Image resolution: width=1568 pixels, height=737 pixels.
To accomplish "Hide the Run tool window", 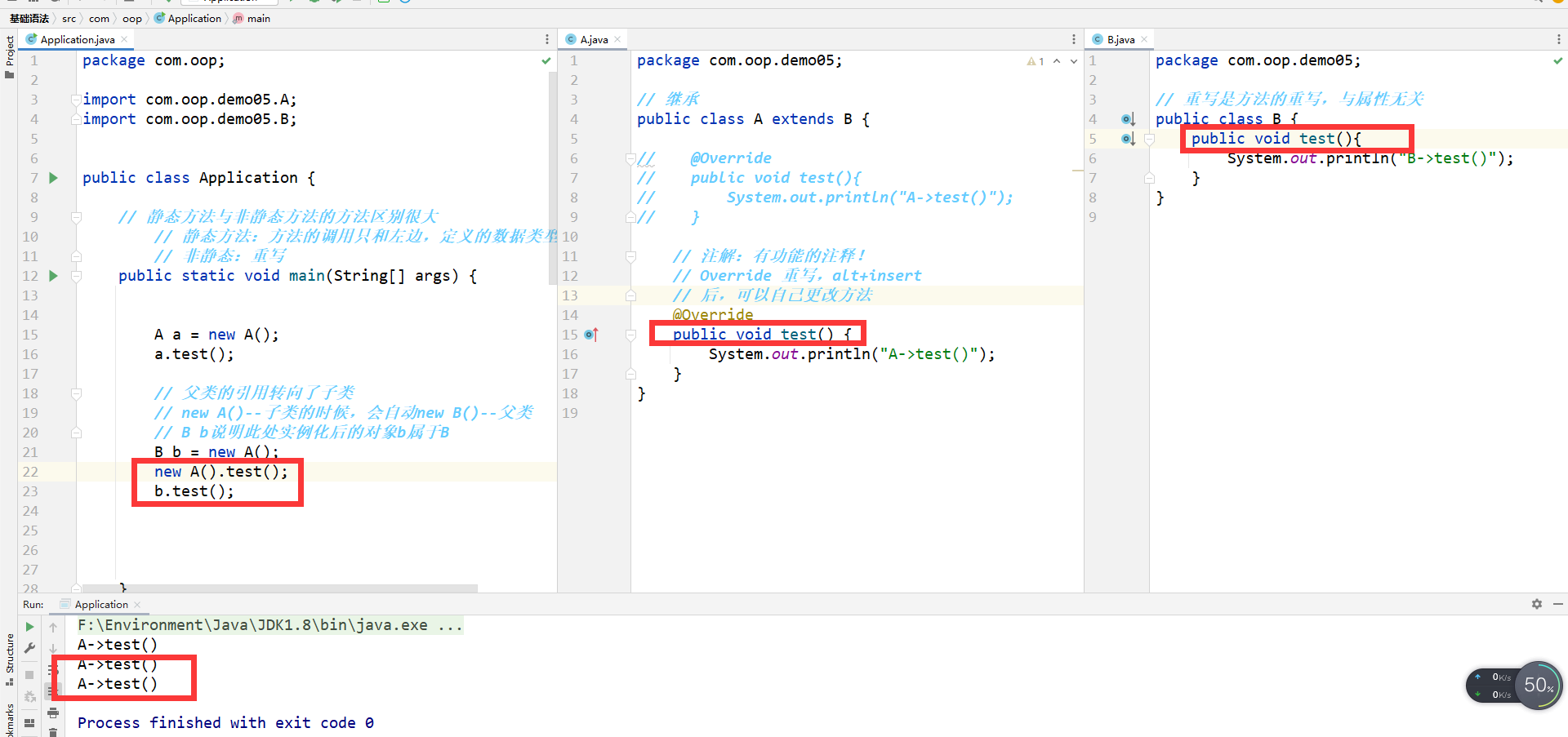I will click(1558, 604).
